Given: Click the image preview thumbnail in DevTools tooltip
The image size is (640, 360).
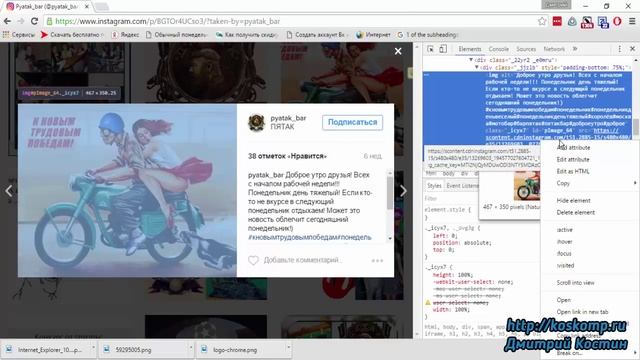Looking at the screenshot, I should click(527, 186).
